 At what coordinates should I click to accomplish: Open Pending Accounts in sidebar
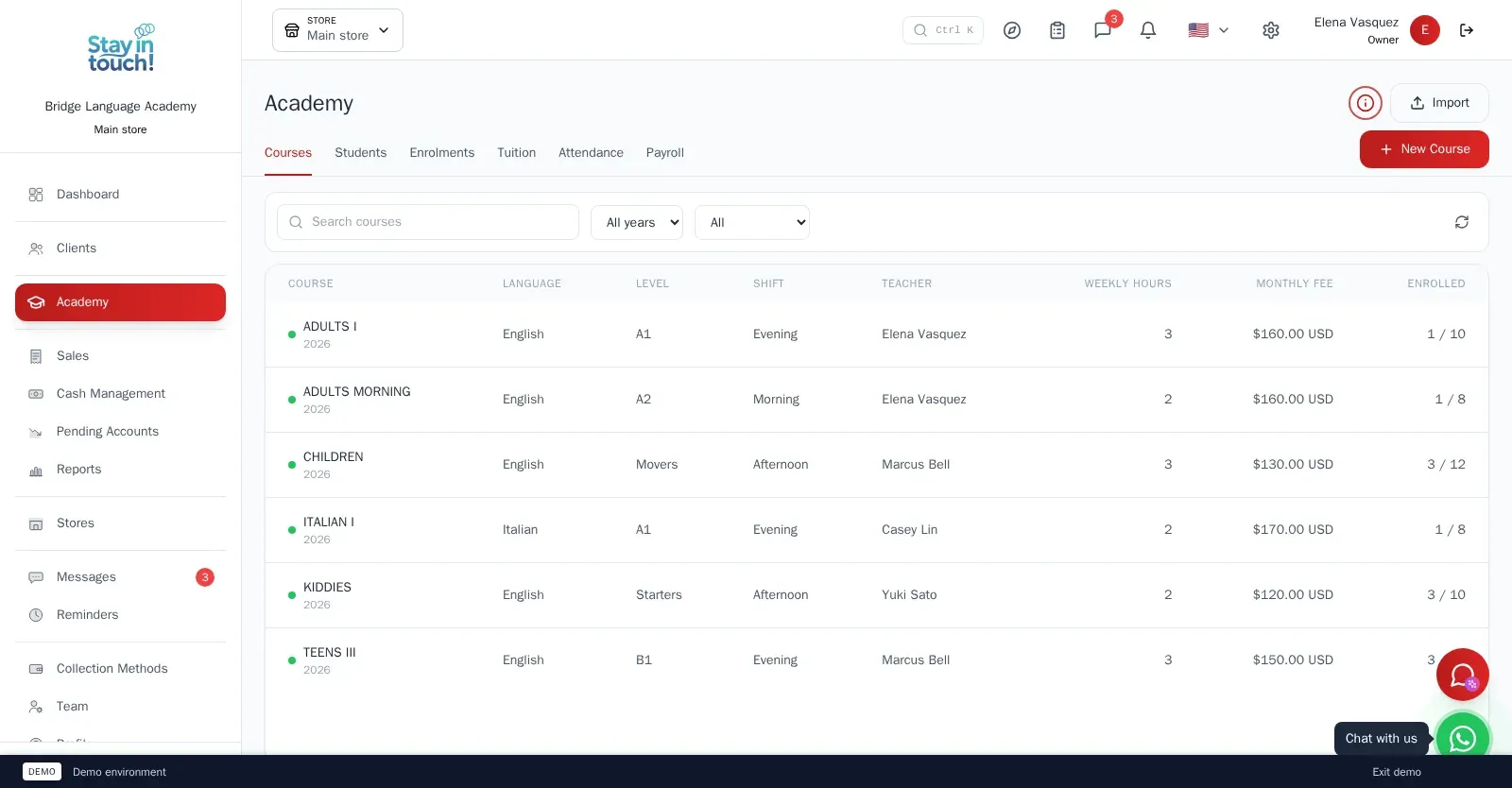pyautogui.click(x=120, y=432)
